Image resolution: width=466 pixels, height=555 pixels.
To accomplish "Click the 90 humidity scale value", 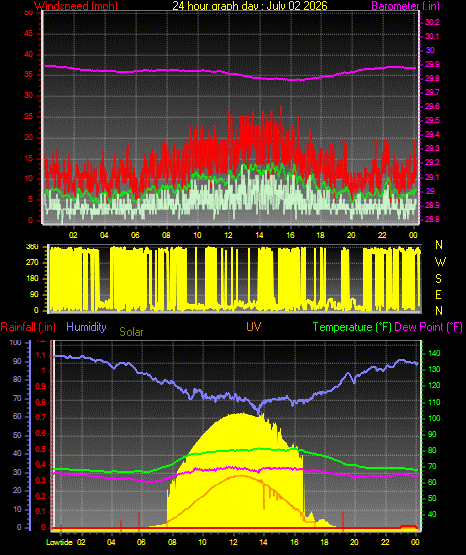I will [17, 361].
